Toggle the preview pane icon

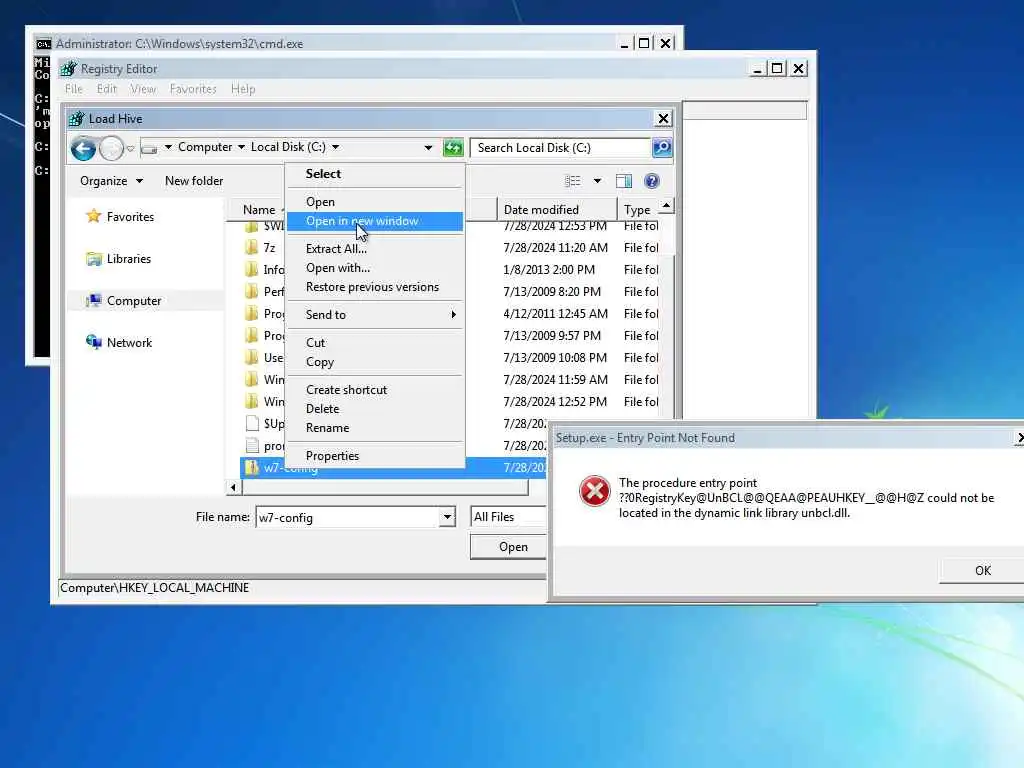tap(624, 181)
